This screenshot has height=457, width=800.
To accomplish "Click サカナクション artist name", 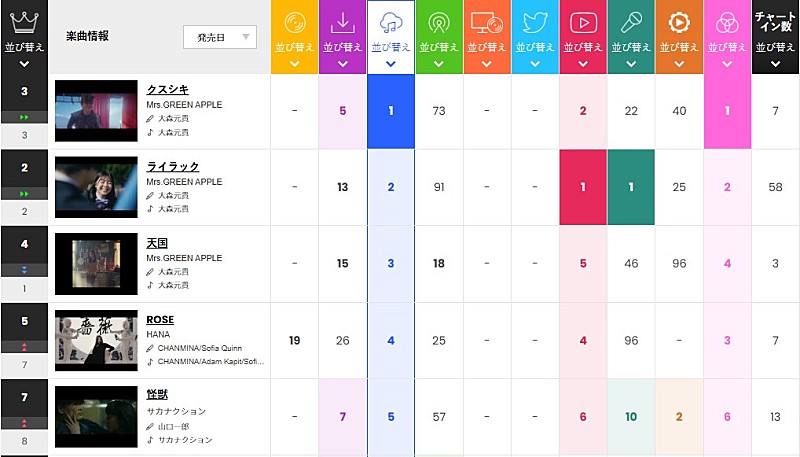I will (x=176, y=411).
